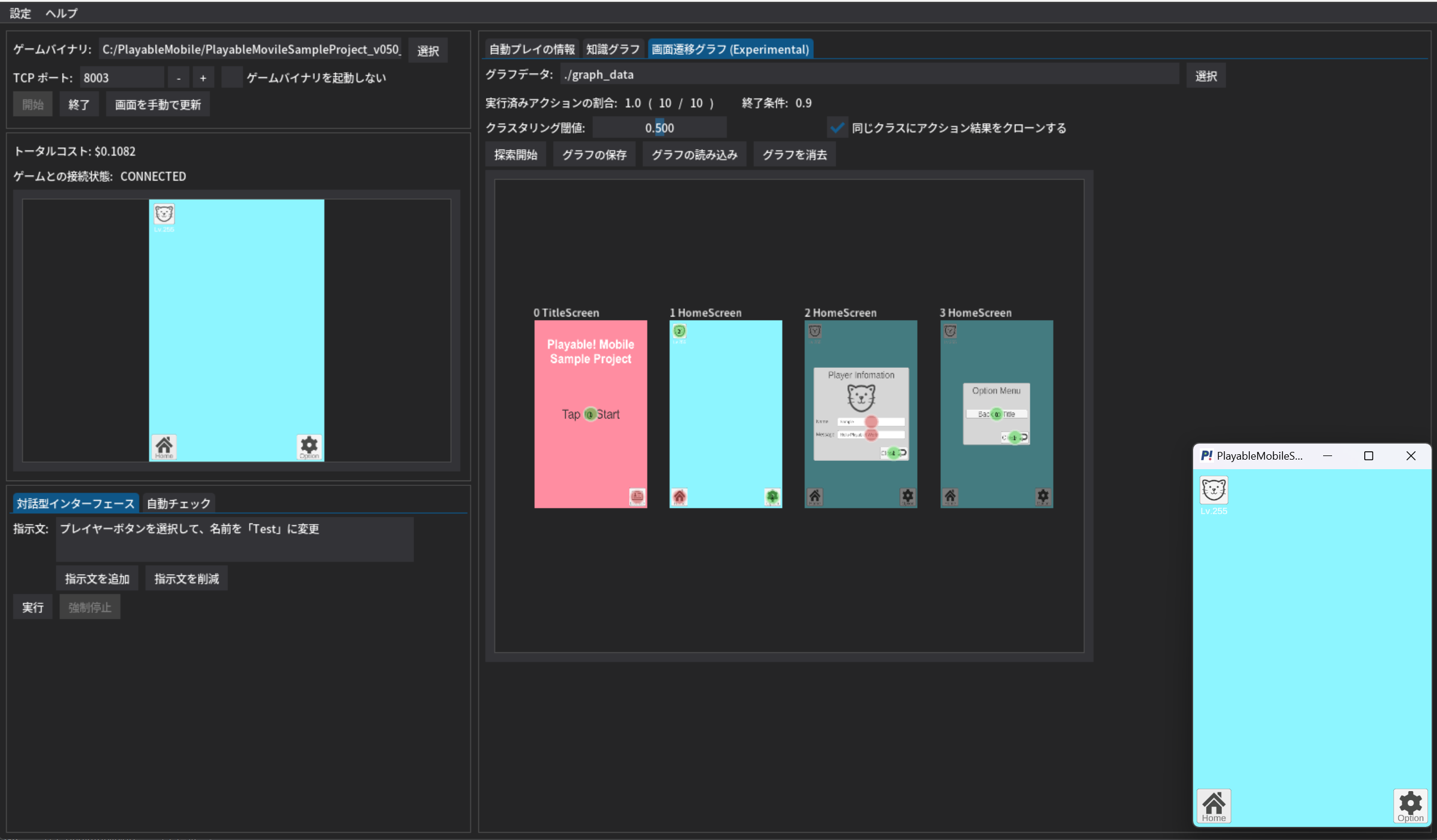Increase TCP port with plus button
The width and height of the screenshot is (1437, 840).
point(203,78)
